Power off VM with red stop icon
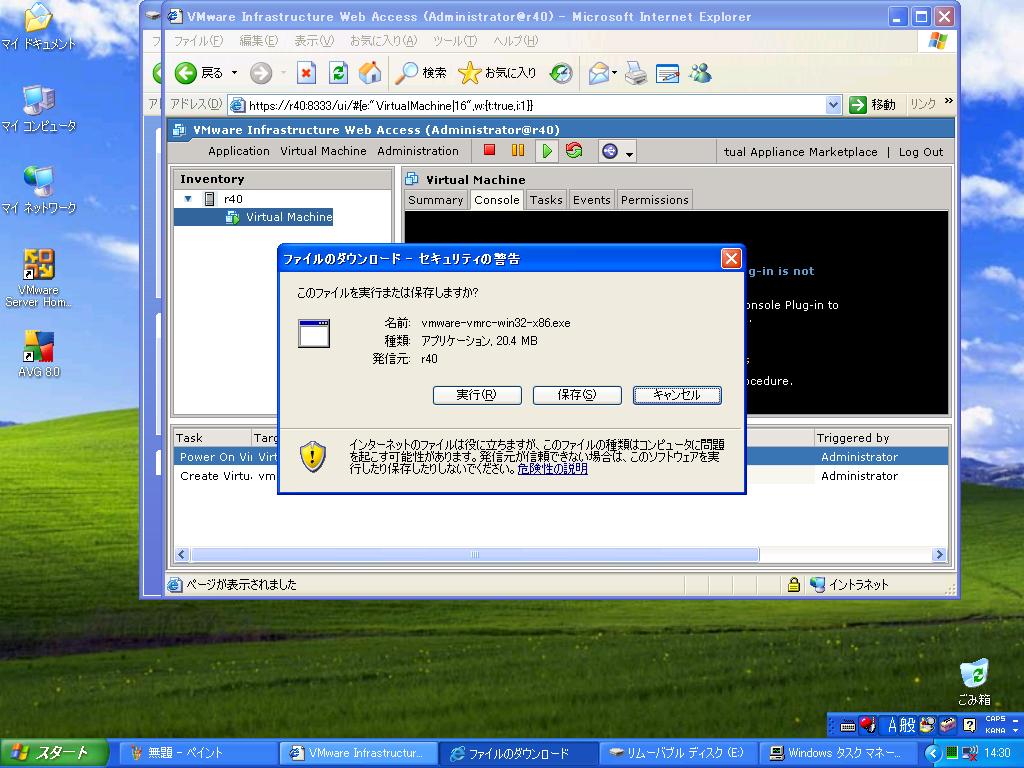The width and height of the screenshot is (1024, 768). pos(489,151)
